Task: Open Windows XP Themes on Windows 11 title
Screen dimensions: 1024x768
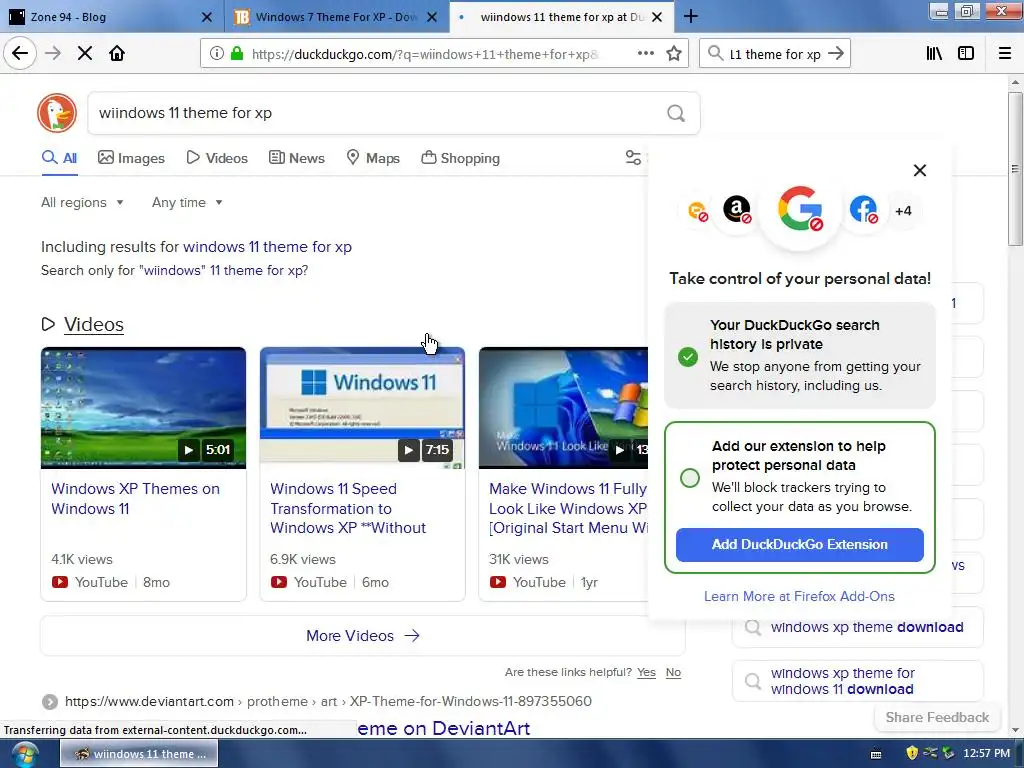Action: click(135, 499)
